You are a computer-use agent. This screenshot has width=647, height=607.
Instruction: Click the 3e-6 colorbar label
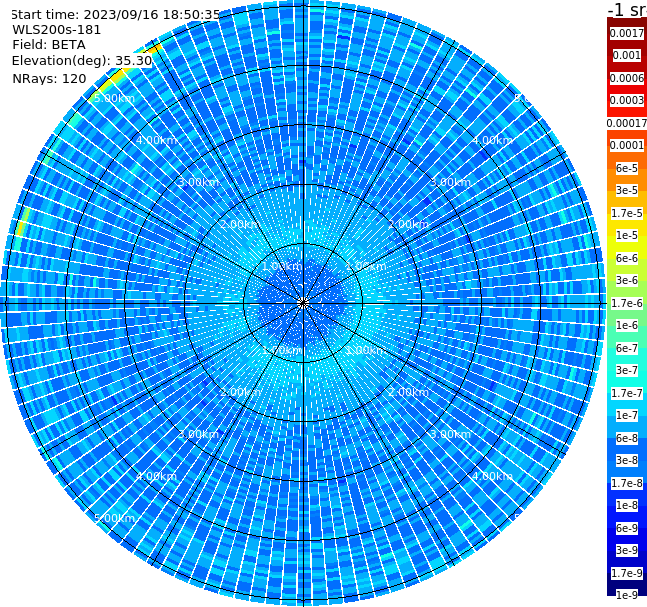627,280
